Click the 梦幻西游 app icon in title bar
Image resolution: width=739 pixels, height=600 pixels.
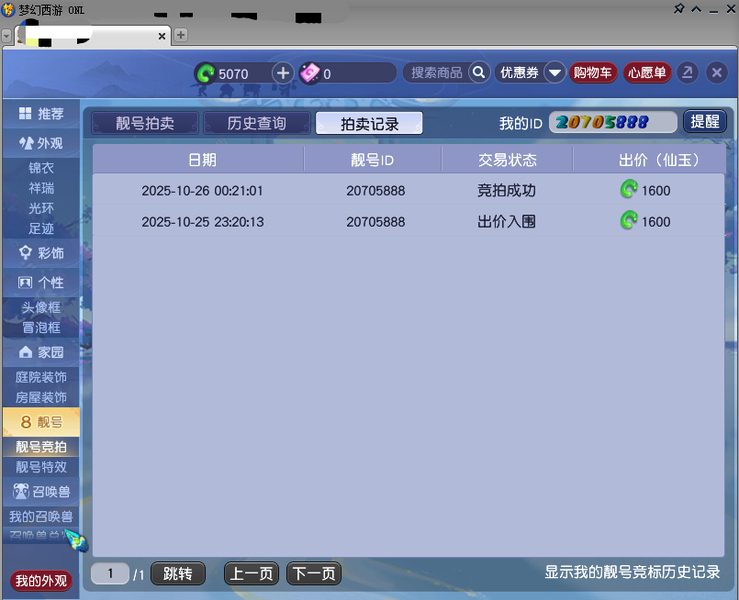(x=8, y=9)
